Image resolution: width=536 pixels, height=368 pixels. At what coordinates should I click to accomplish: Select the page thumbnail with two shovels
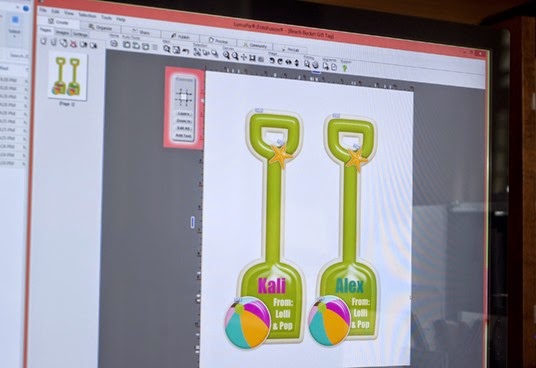(68, 76)
